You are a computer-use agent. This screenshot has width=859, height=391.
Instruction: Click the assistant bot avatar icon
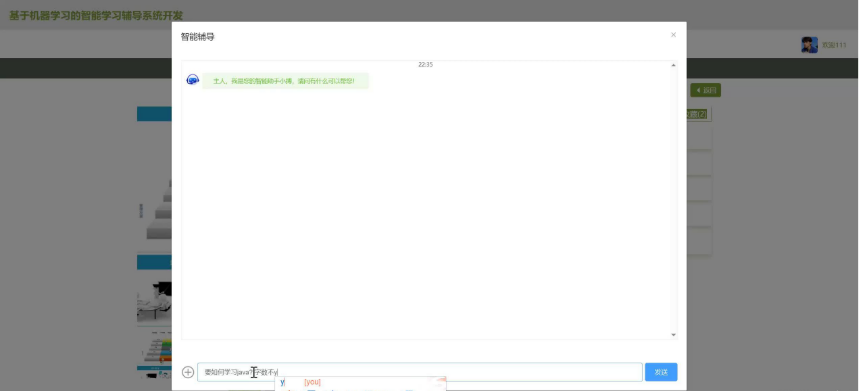coord(193,80)
